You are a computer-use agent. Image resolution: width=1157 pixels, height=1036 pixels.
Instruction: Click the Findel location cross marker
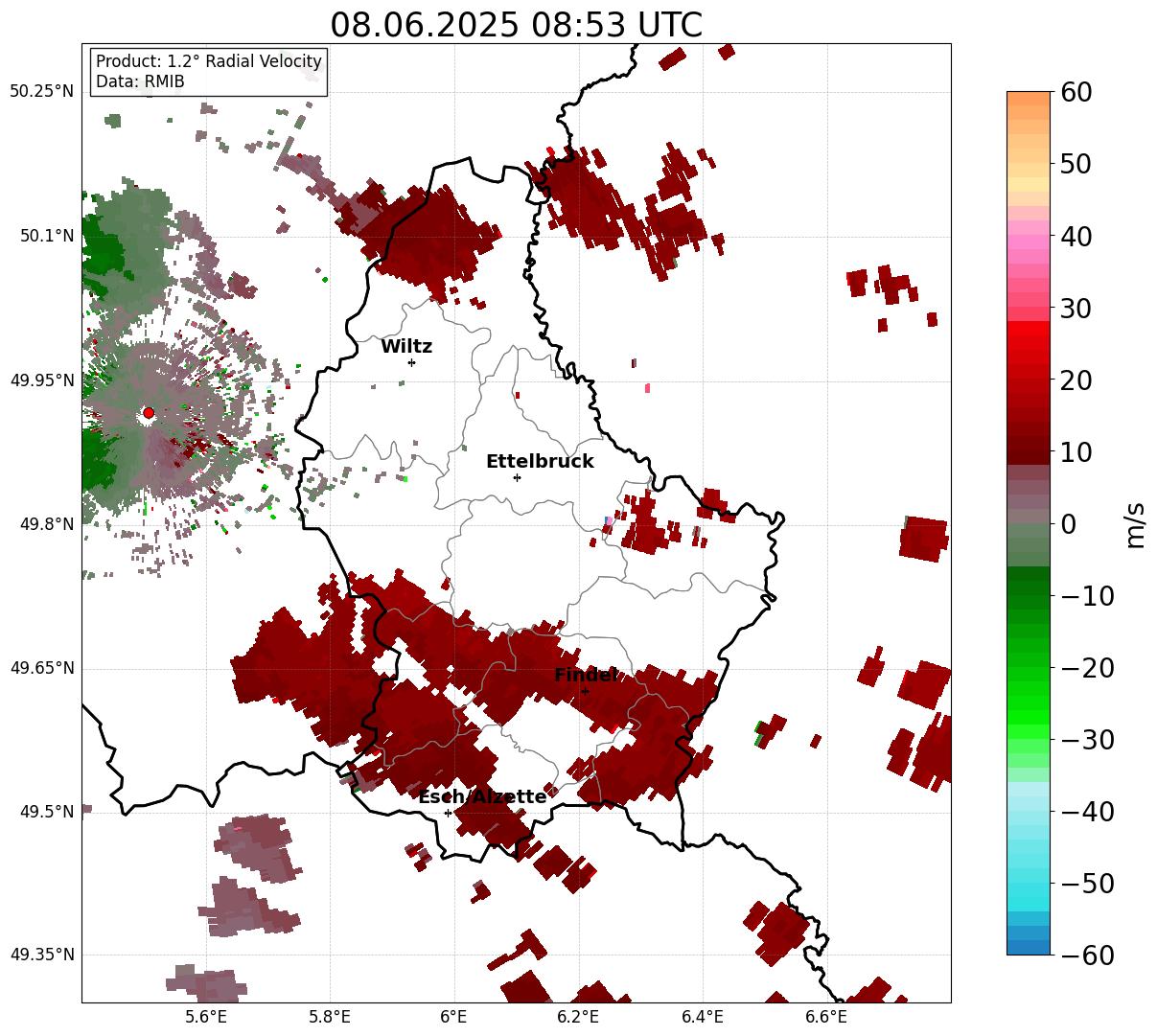585,691
